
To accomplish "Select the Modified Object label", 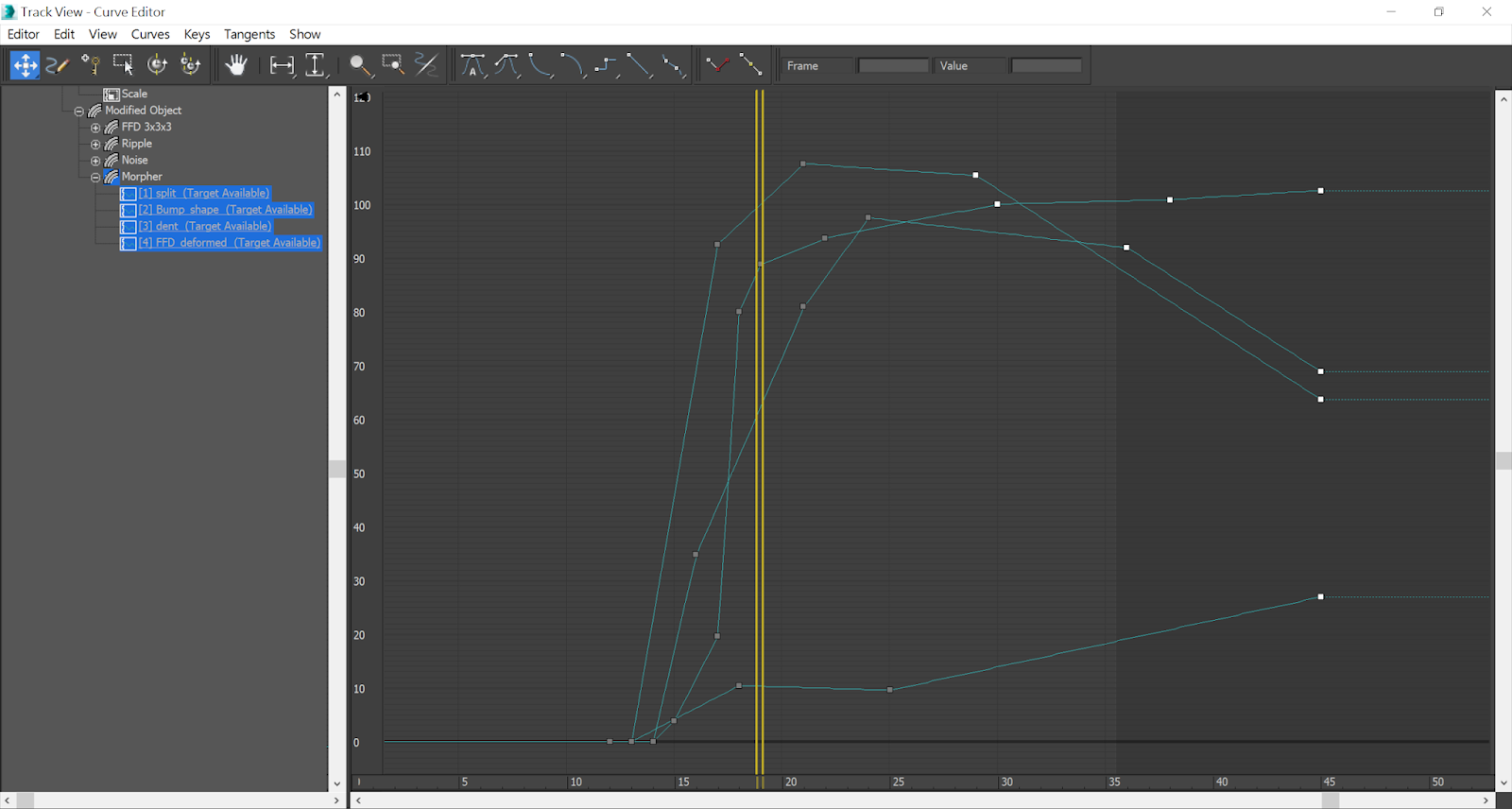I will pos(143,111).
